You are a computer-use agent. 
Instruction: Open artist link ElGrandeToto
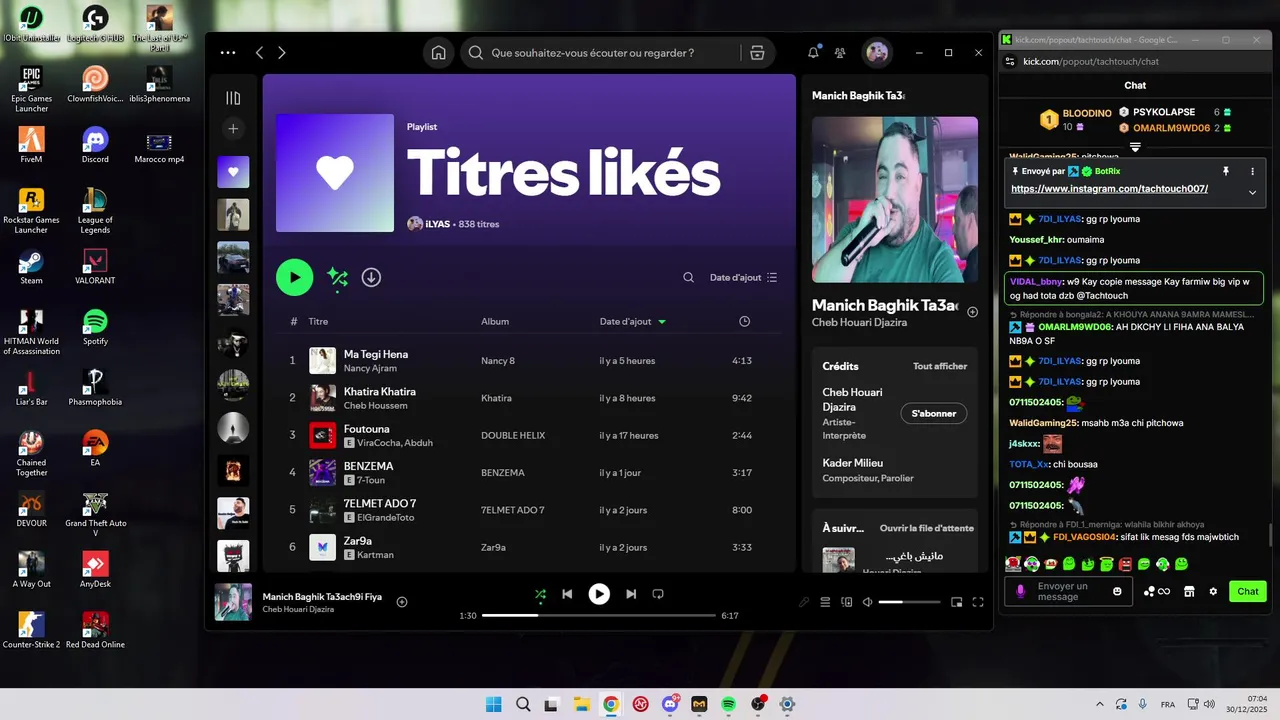point(386,517)
